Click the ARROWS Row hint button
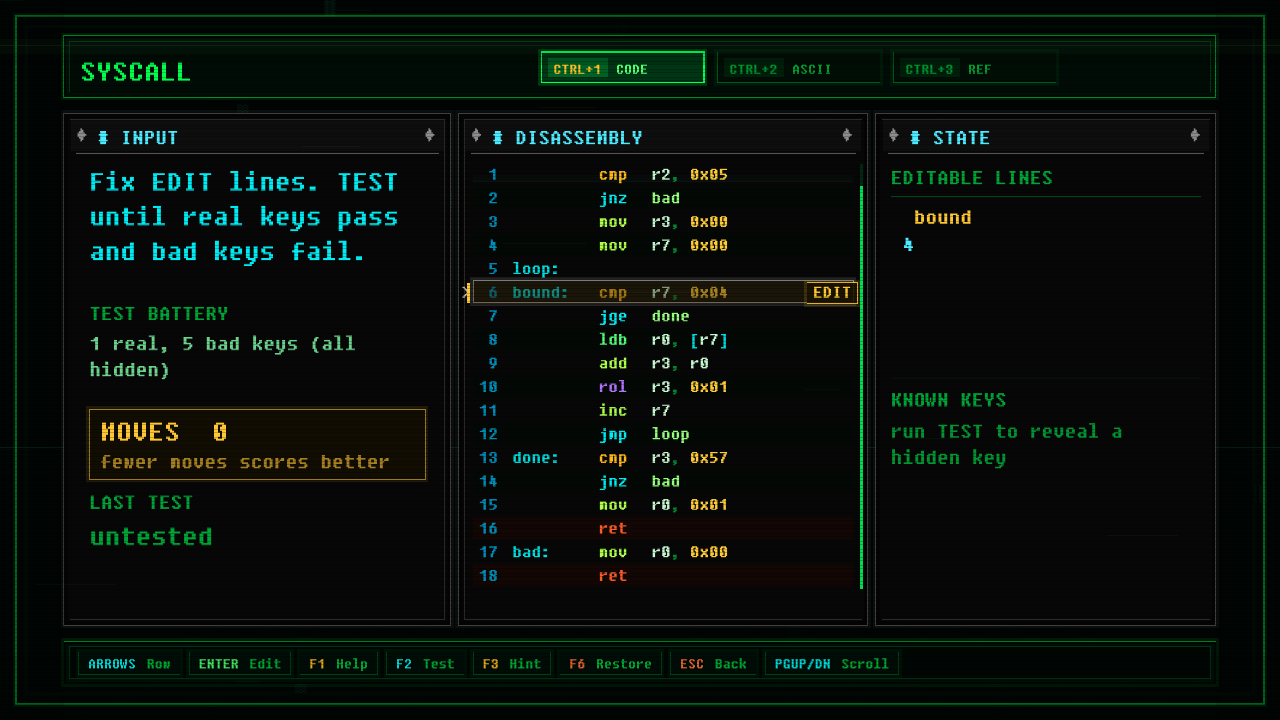 [x=129, y=664]
